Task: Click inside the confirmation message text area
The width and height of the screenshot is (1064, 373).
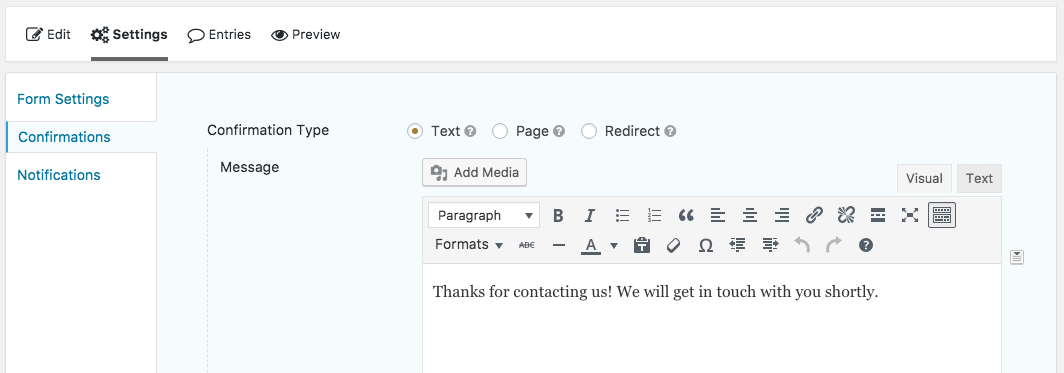Action: pyautogui.click(x=711, y=319)
